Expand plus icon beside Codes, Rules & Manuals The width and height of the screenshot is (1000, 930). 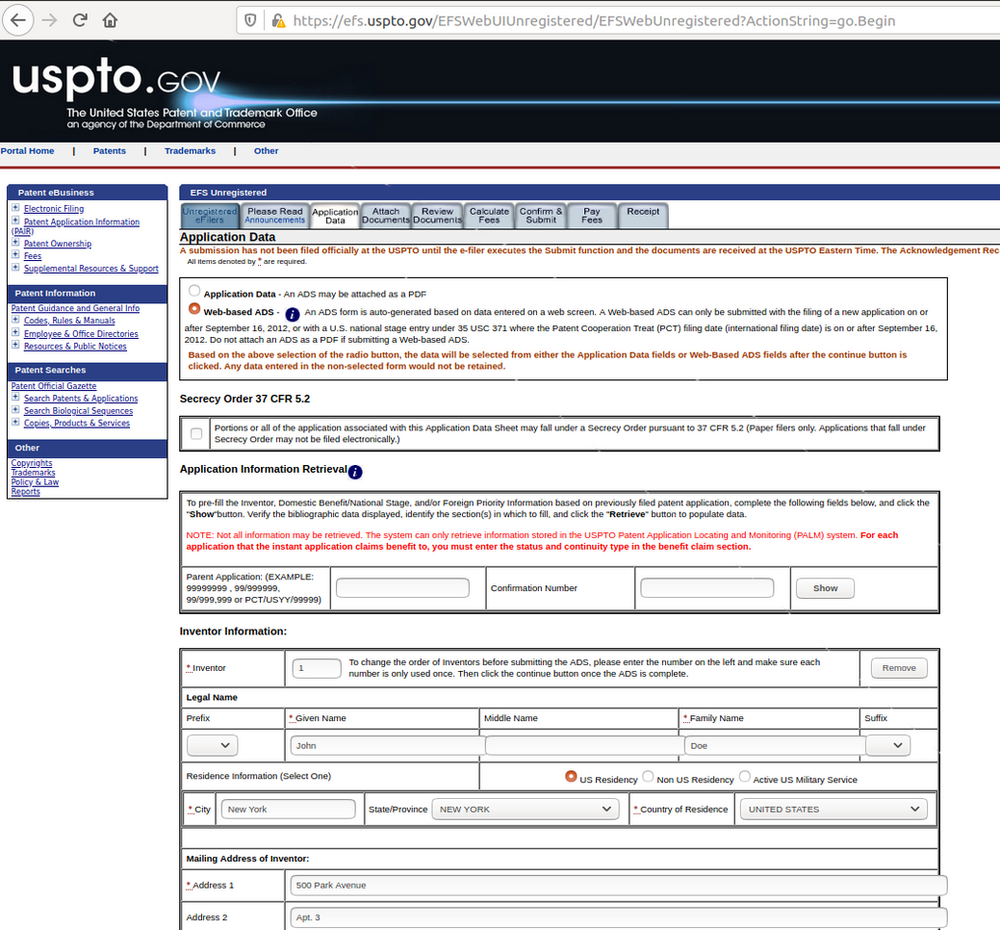(15, 320)
